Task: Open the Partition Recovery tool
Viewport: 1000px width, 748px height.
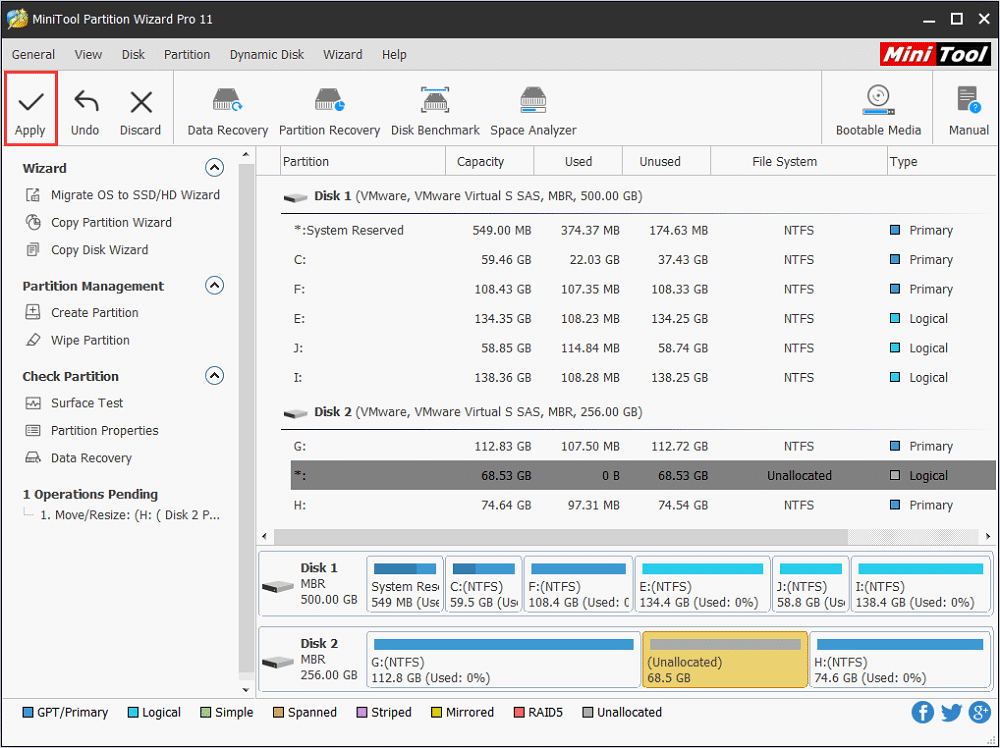Action: tap(329, 112)
